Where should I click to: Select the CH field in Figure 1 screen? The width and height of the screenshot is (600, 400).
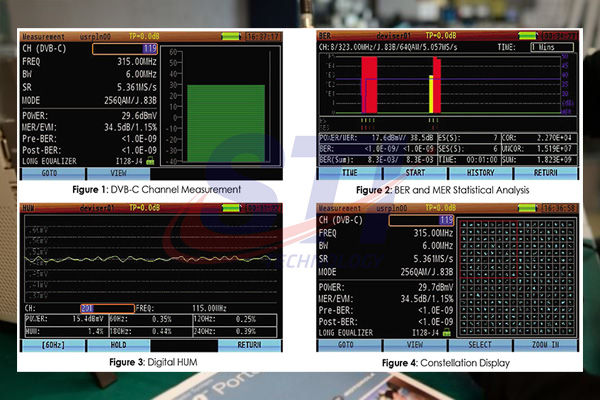click(126, 47)
